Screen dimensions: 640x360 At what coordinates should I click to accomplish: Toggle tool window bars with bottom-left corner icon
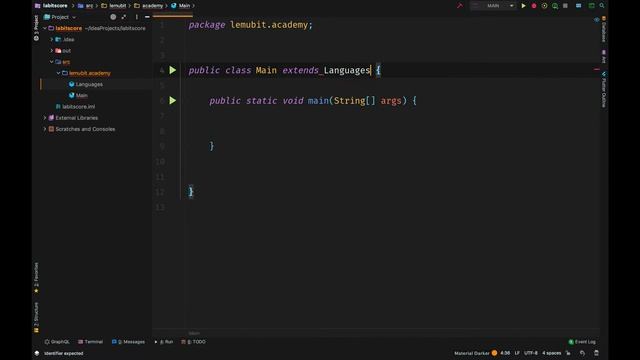[x=37, y=353]
